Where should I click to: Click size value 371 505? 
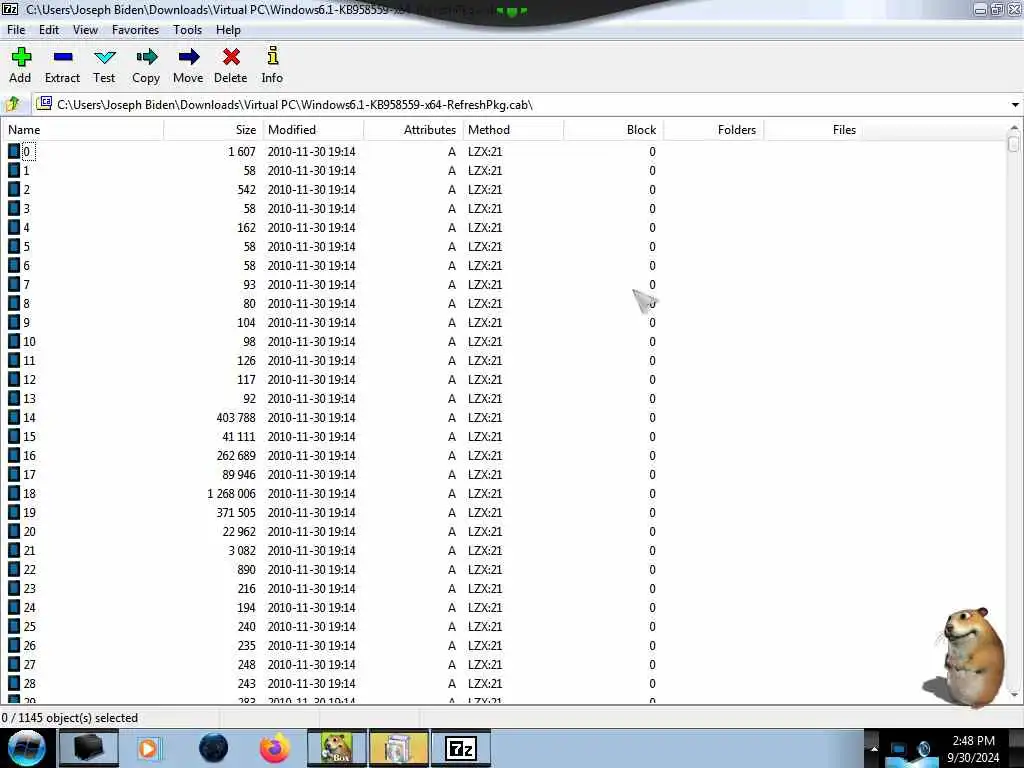coord(236,513)
